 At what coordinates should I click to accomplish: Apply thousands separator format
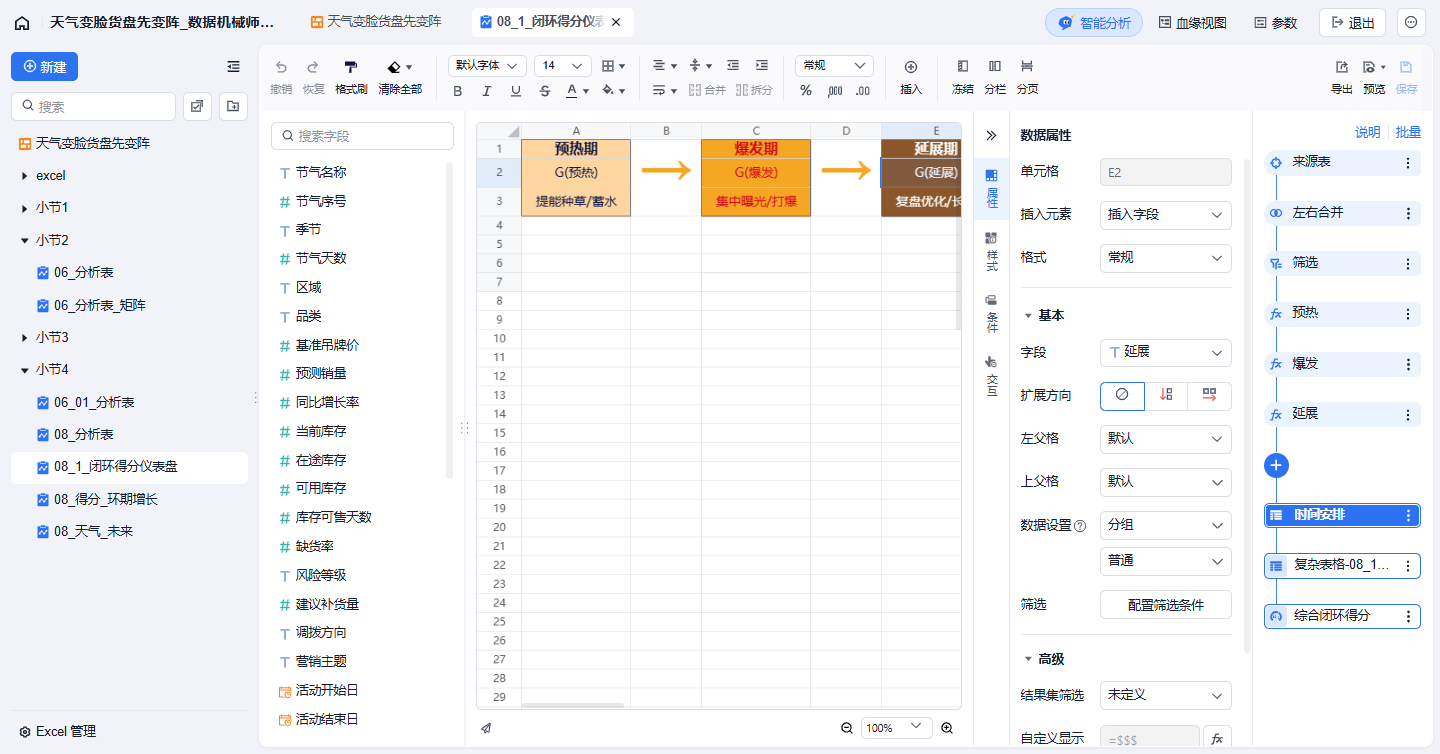[x=835, y=91]
